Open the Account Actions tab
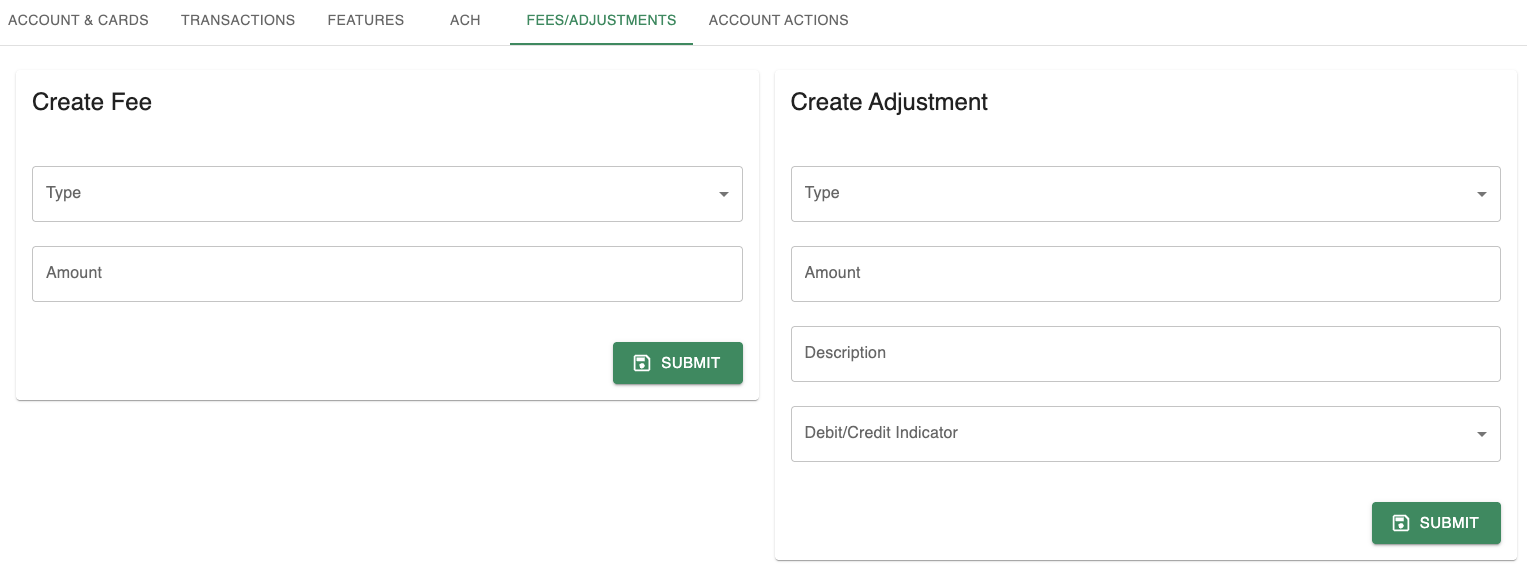Image resolution: width=1527 pixels, height=568 pixels. click(x=778, y=20)
